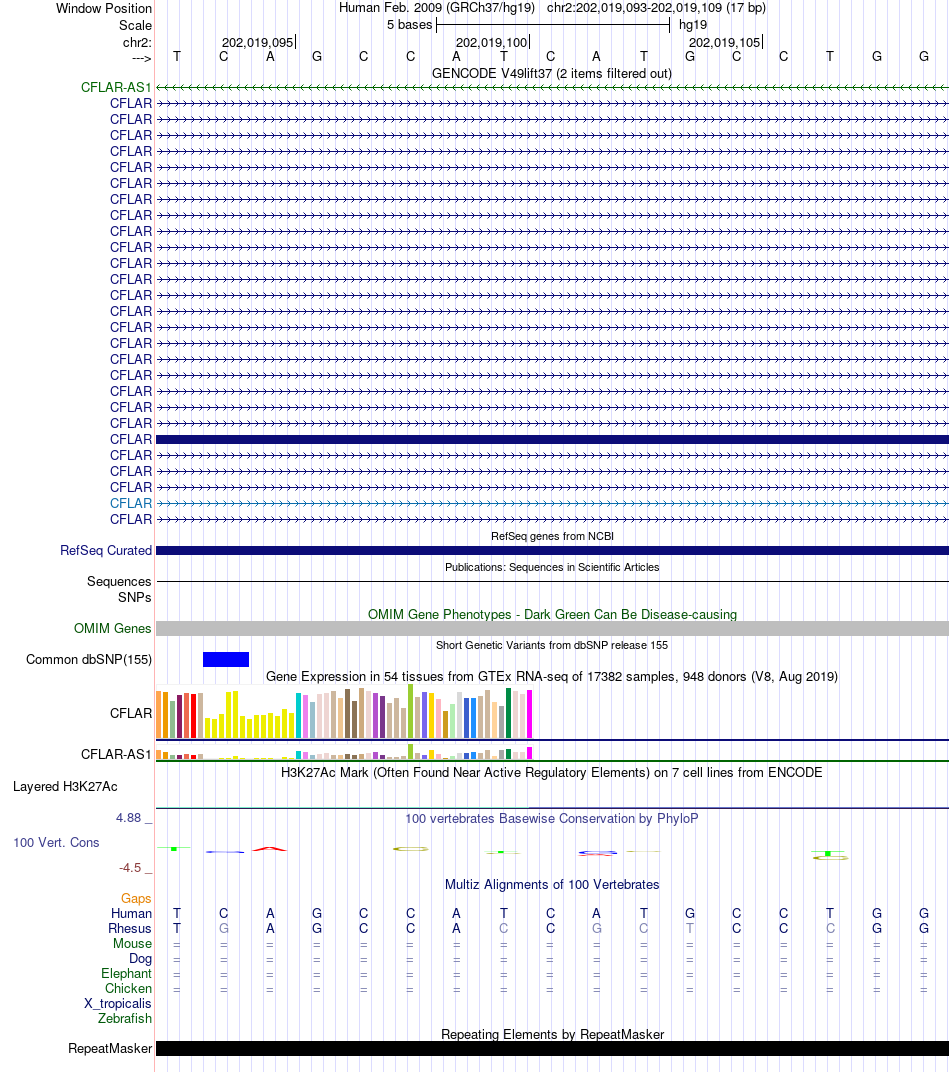Select the black RepeatMasker bar
The width and height of the screenshot is (950, 1072).
click(552, 1049)
